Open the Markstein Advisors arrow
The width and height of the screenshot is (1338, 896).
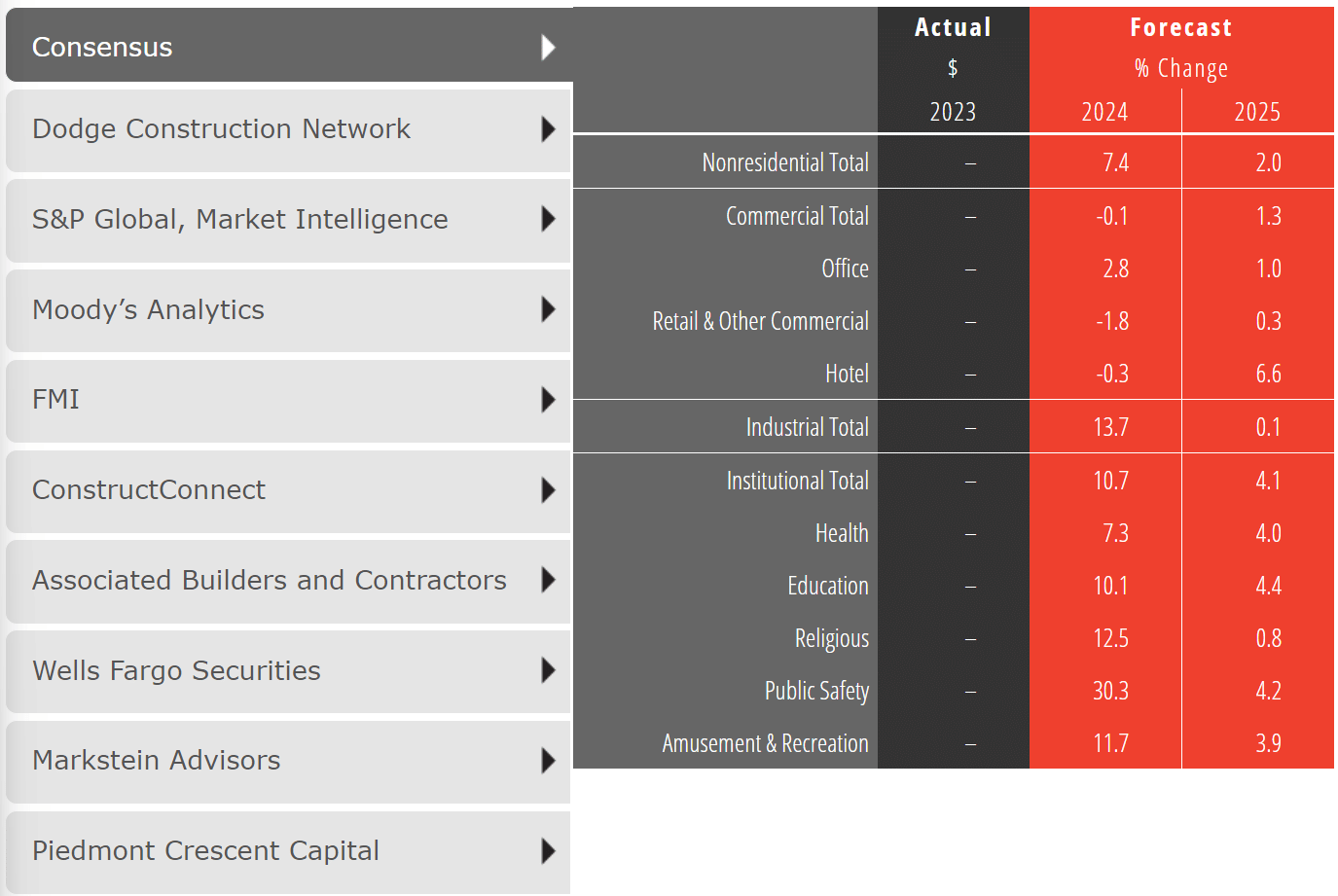tap(549, 762)
